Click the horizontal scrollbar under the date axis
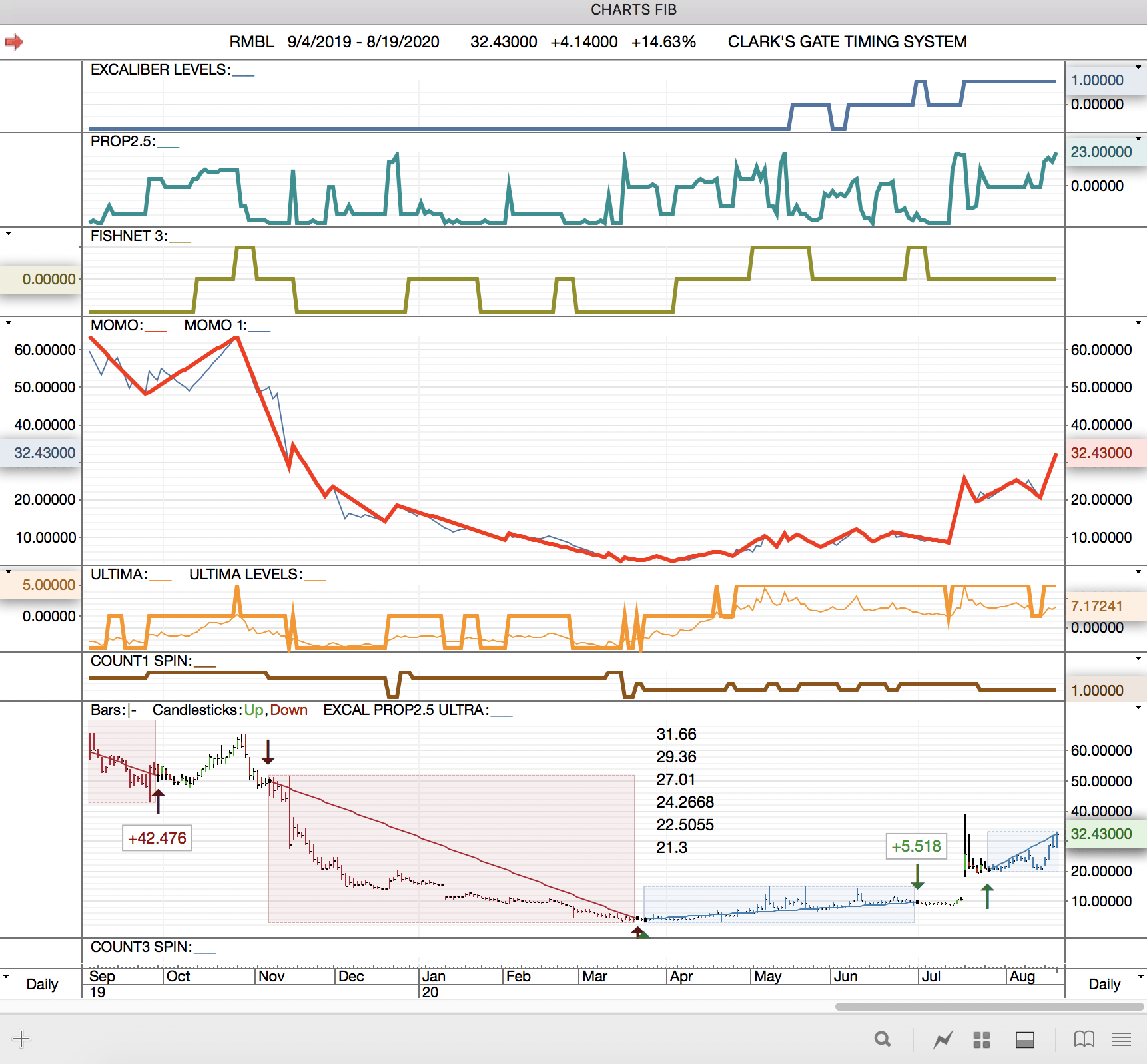1147x1064 pixels. coord(988,1007)
